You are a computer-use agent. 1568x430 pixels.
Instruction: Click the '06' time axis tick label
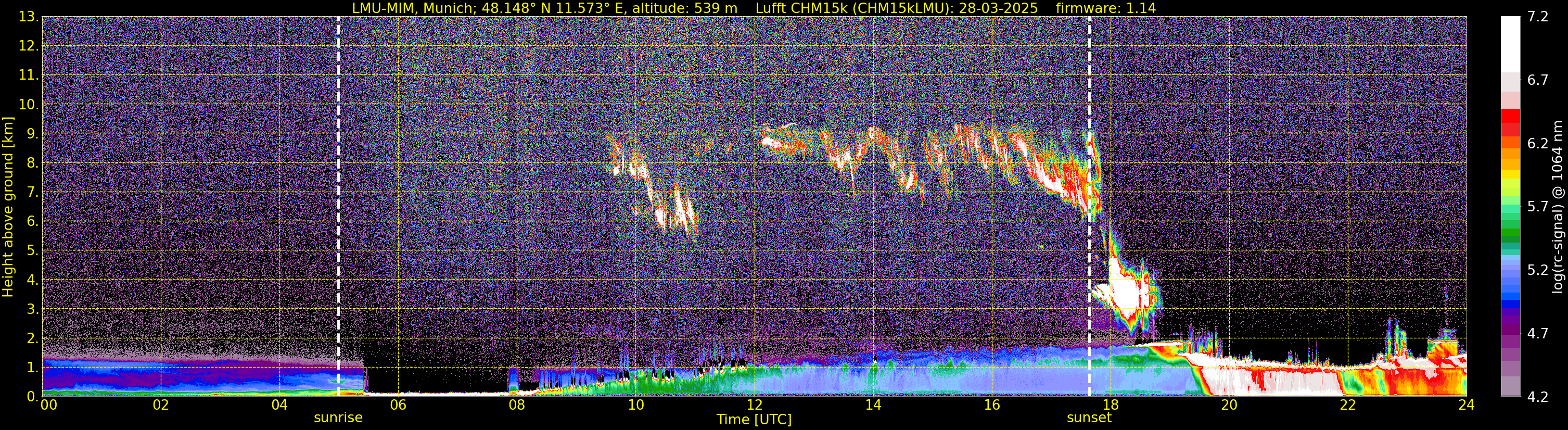398,405
